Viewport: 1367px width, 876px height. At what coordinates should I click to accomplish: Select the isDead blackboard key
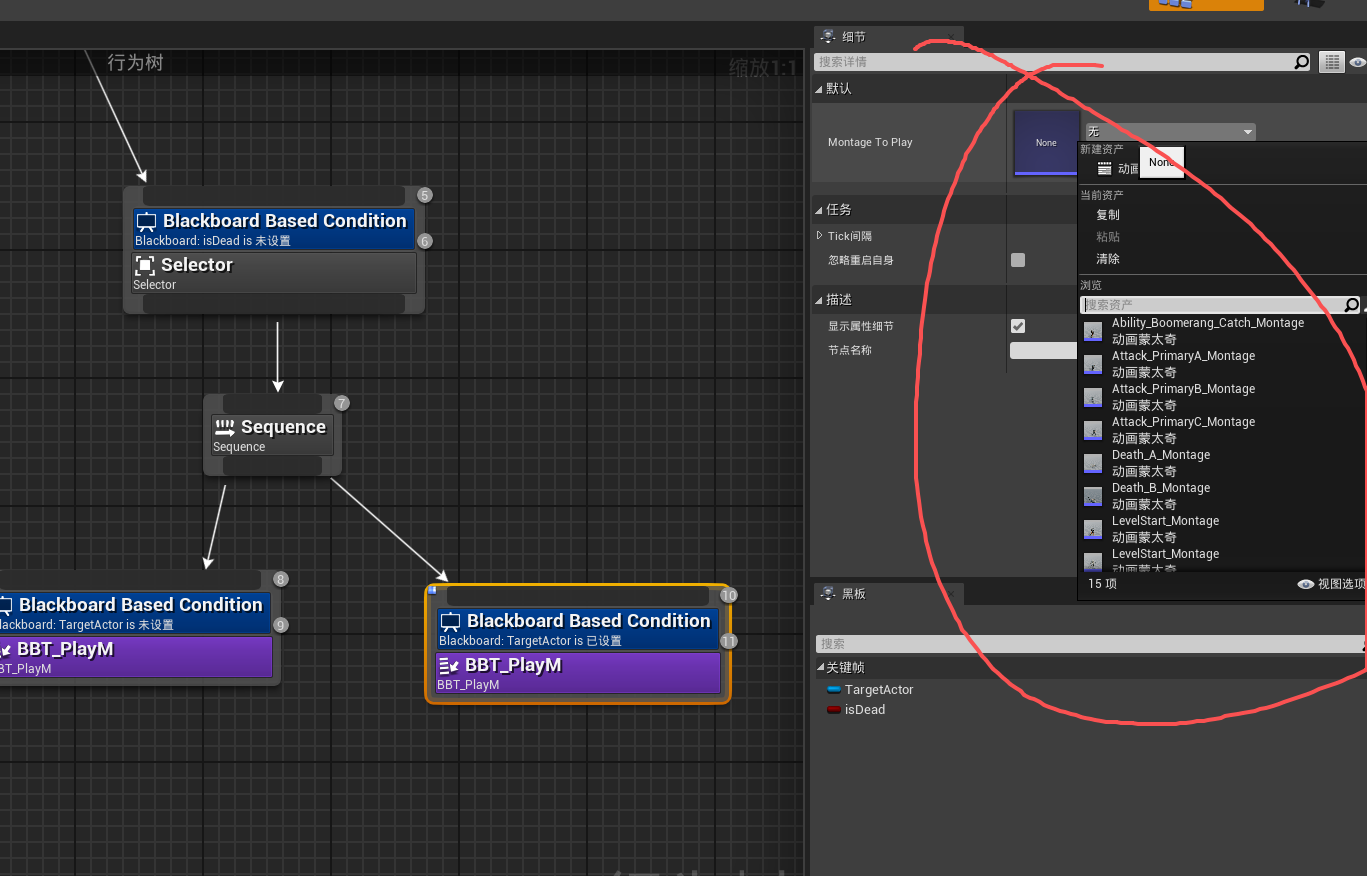865,710
